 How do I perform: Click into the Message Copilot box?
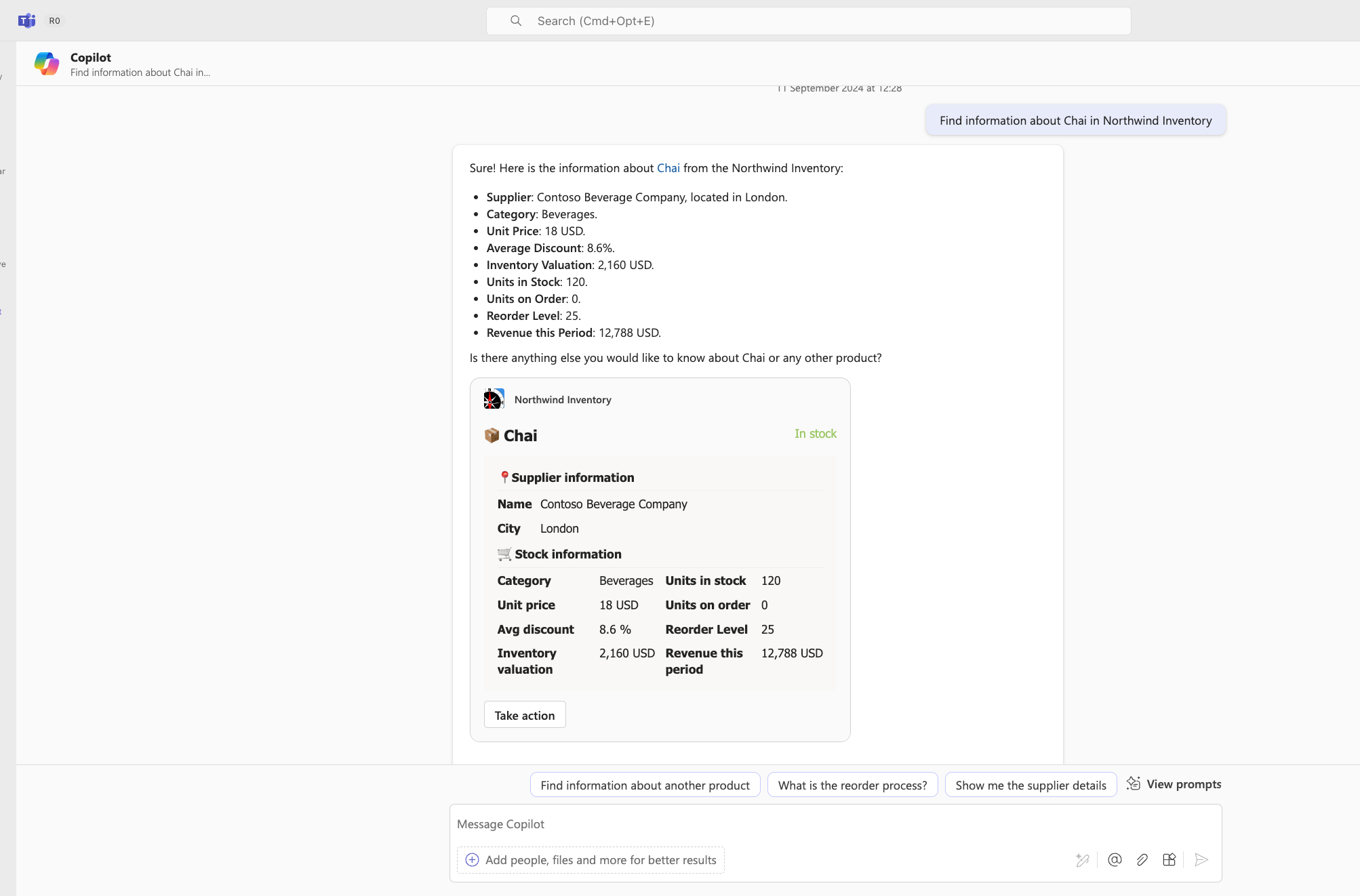835,824
